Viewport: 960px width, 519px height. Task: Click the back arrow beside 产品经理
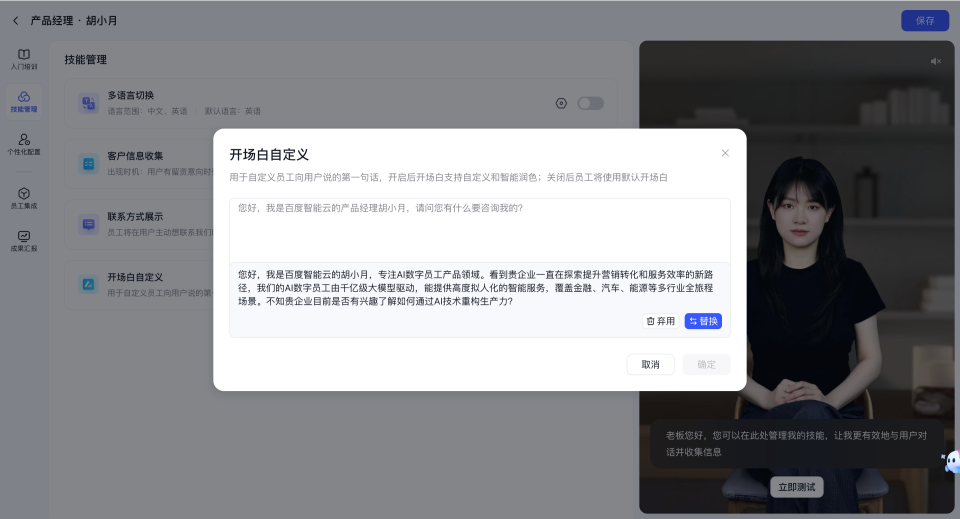click(x=15, y=20)
